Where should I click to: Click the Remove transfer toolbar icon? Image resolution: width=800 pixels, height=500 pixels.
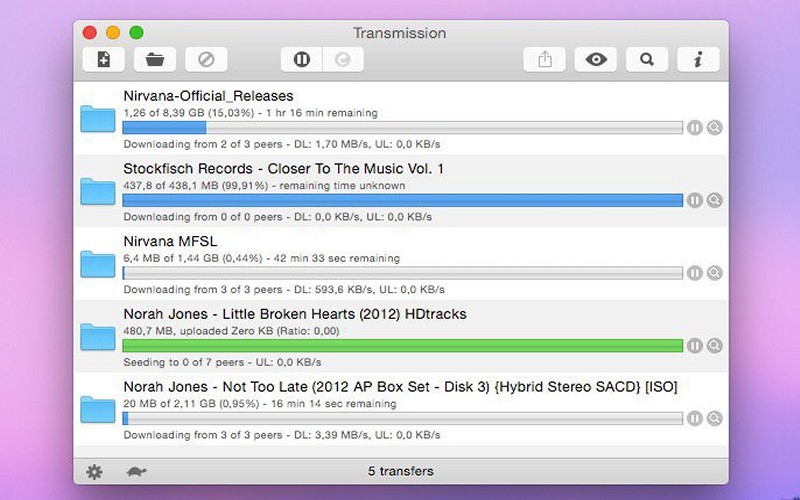coord(206,60)
